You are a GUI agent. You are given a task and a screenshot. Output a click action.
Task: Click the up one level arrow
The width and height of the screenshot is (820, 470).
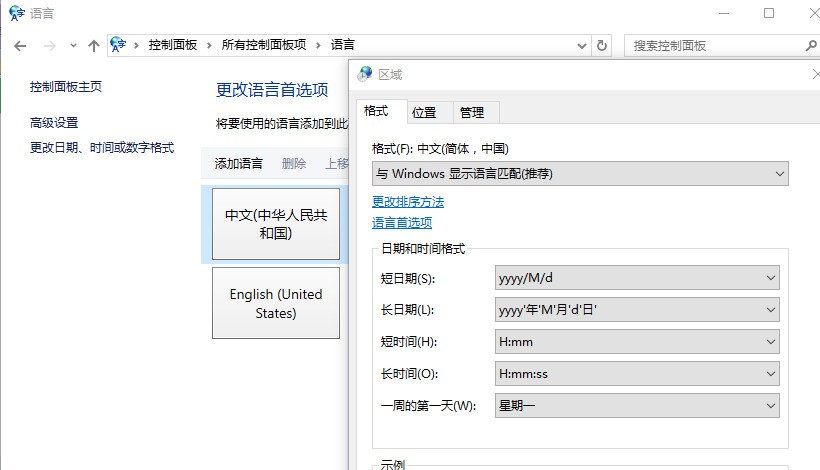pos(94,45)
